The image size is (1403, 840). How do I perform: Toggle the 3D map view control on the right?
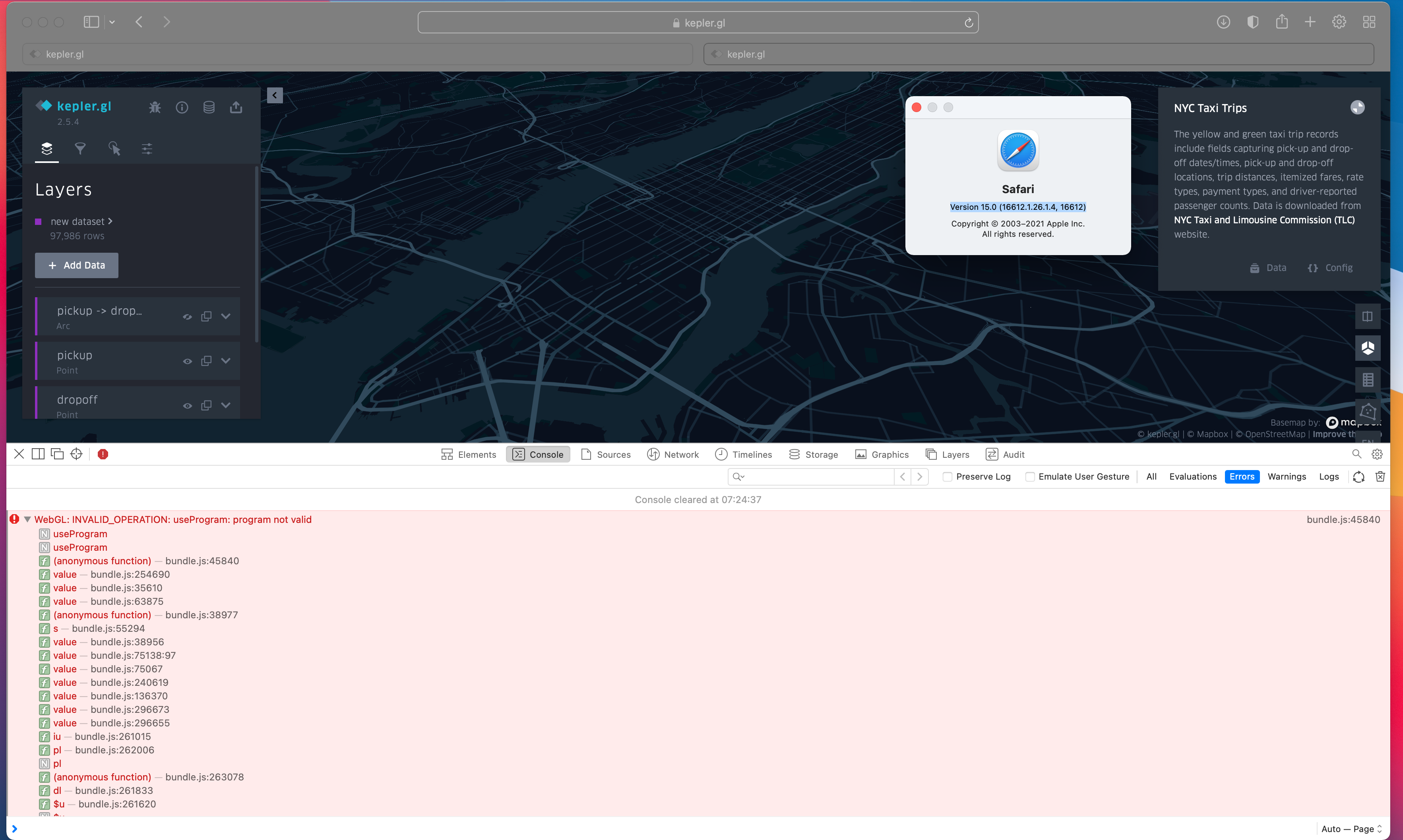click(x=1368, y=348)
